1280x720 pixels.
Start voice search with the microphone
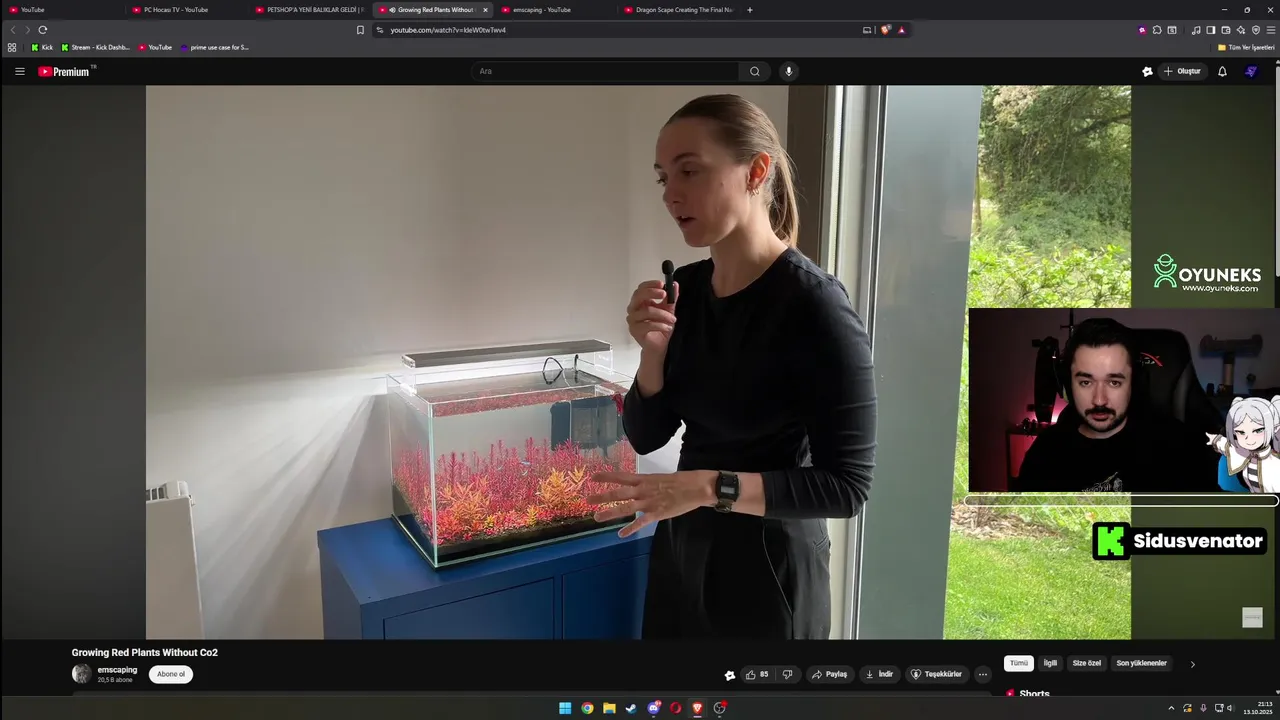pos(789,71)
